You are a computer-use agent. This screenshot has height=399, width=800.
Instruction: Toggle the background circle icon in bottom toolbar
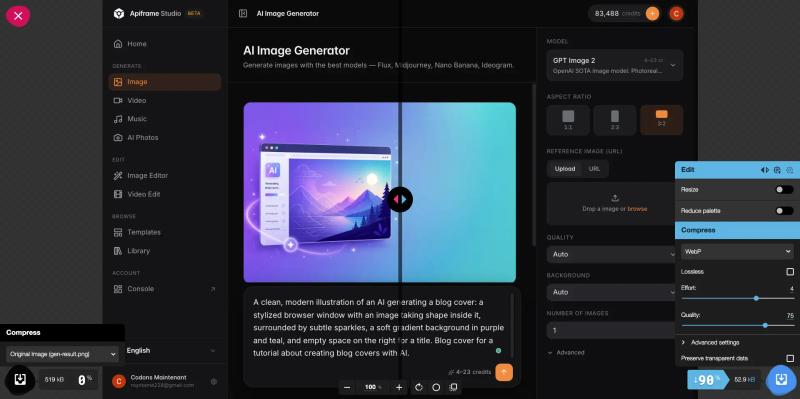436,387
